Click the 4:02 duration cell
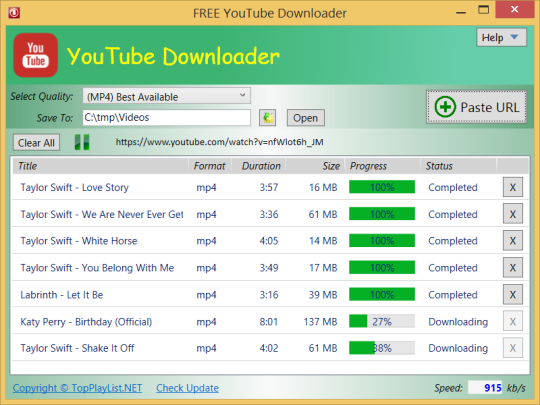Viewport: 540px width, 405px height. tap(269, 348)
